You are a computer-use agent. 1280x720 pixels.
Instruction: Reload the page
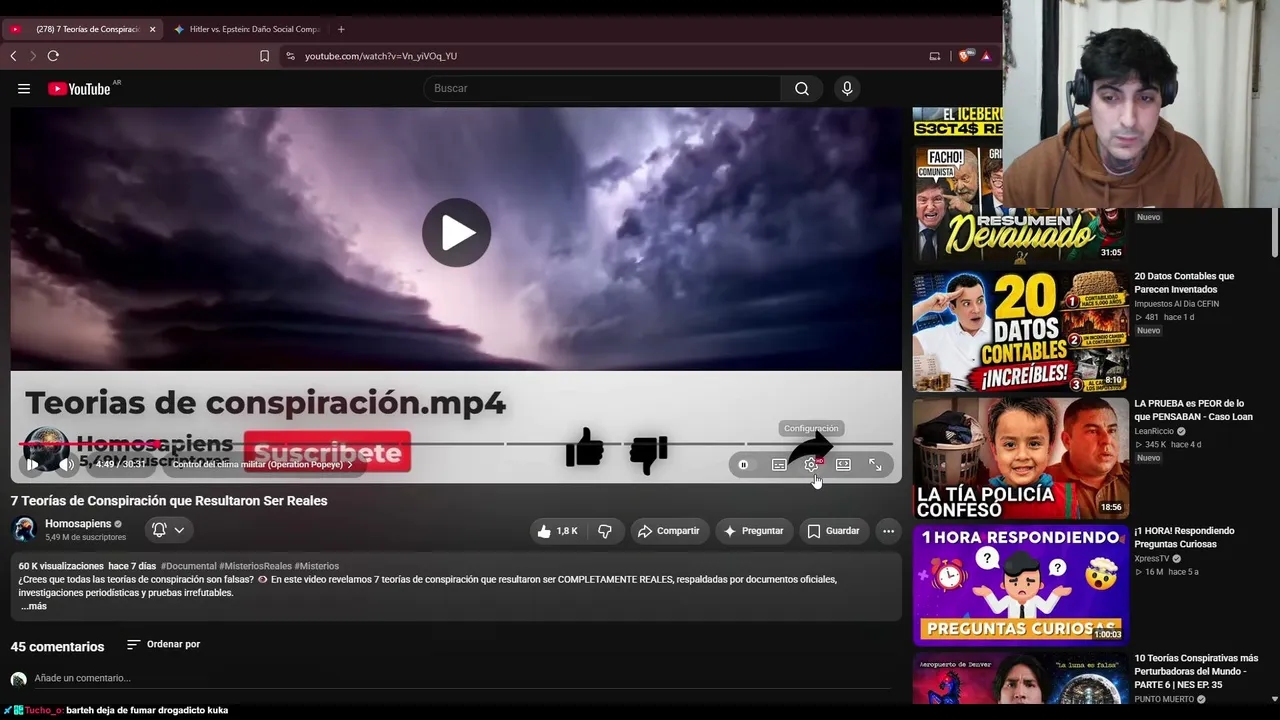pos(53,56)
